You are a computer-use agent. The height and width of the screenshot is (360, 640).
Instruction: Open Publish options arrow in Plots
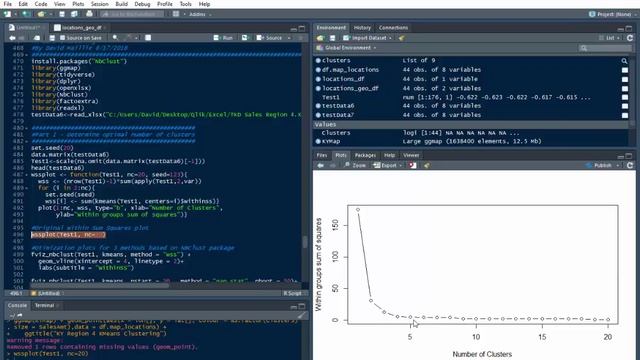point(618,165)
